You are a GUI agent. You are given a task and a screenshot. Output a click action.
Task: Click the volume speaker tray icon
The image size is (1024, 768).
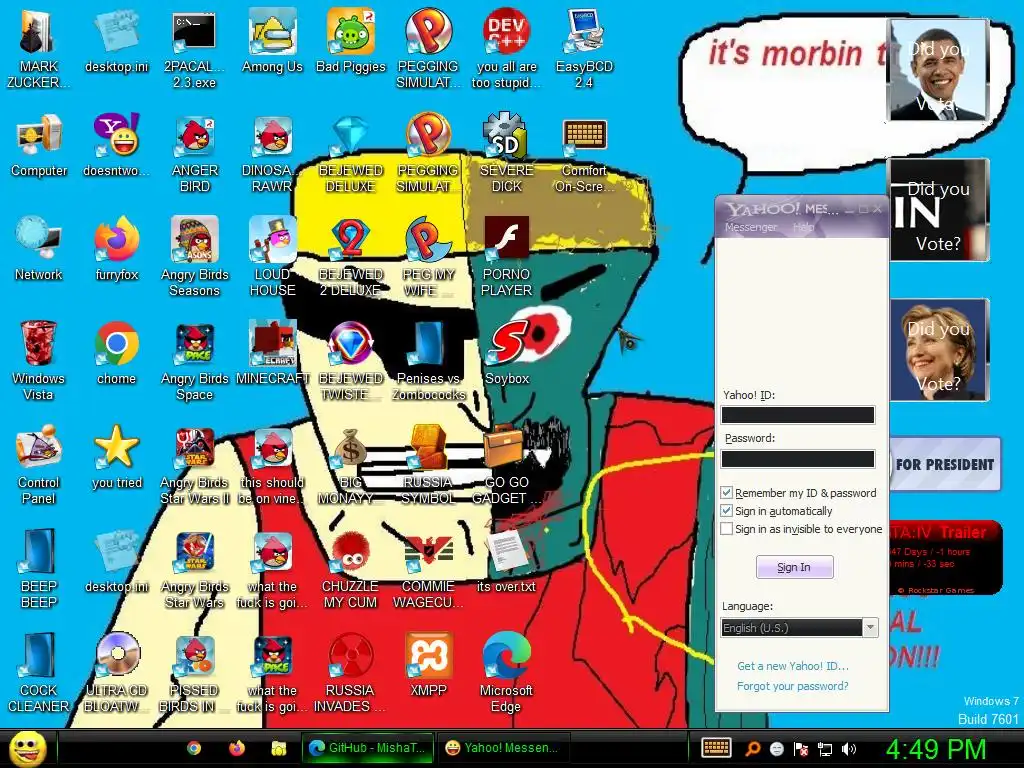[848, 748]
